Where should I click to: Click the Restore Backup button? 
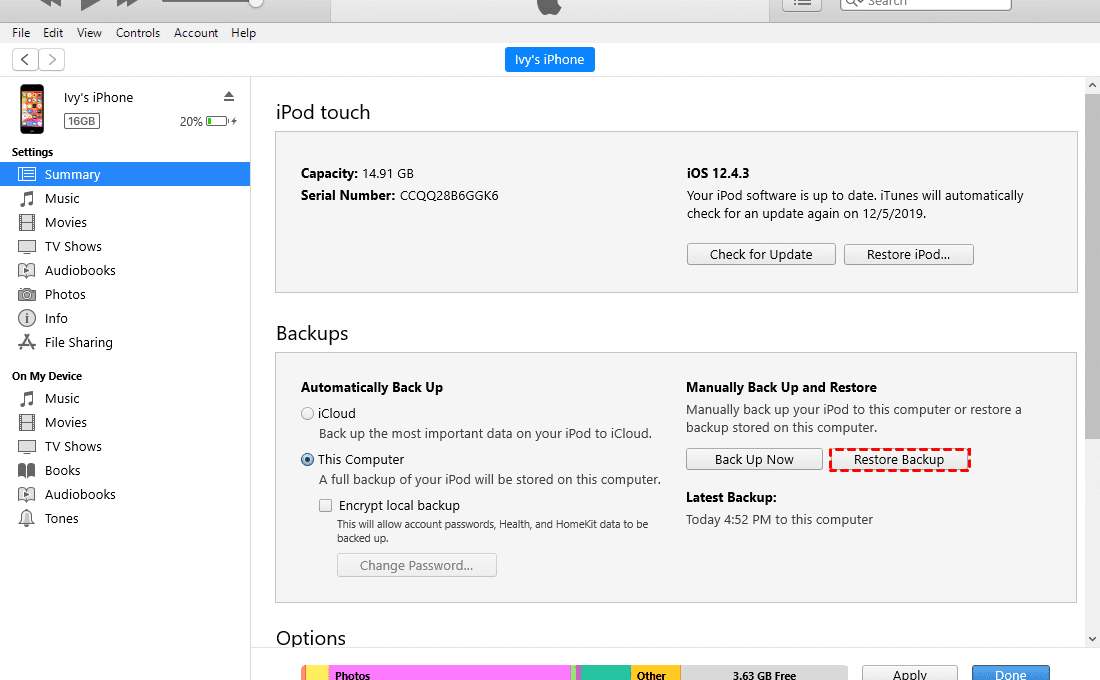[x=899, y=459]
